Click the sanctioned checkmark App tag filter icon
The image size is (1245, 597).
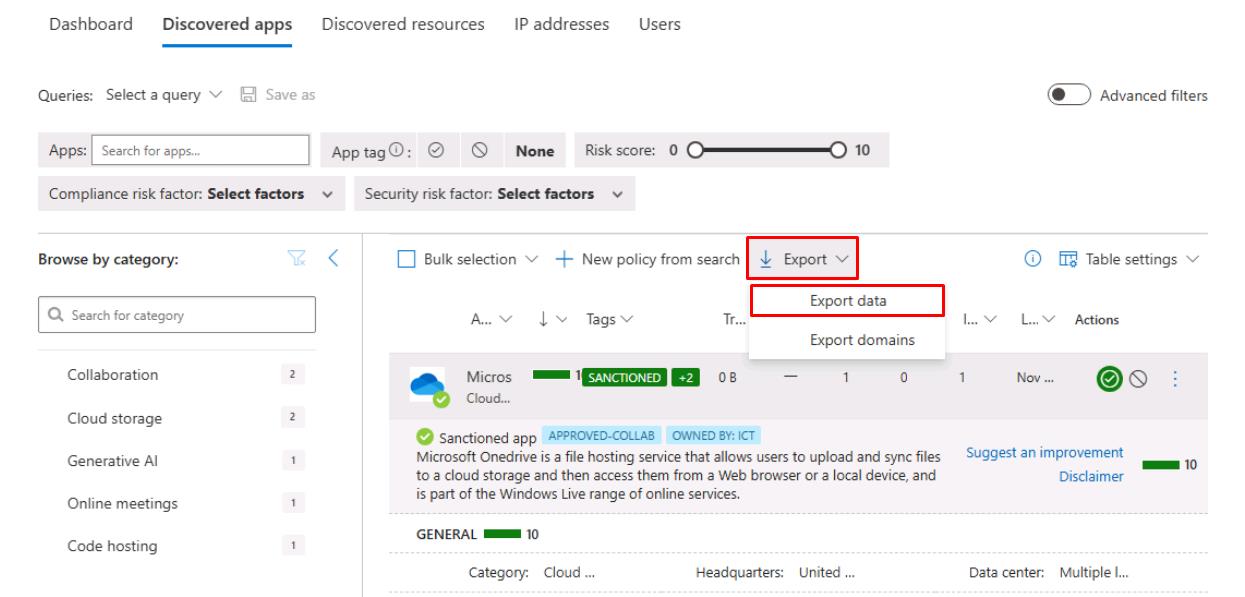(435, 150)
